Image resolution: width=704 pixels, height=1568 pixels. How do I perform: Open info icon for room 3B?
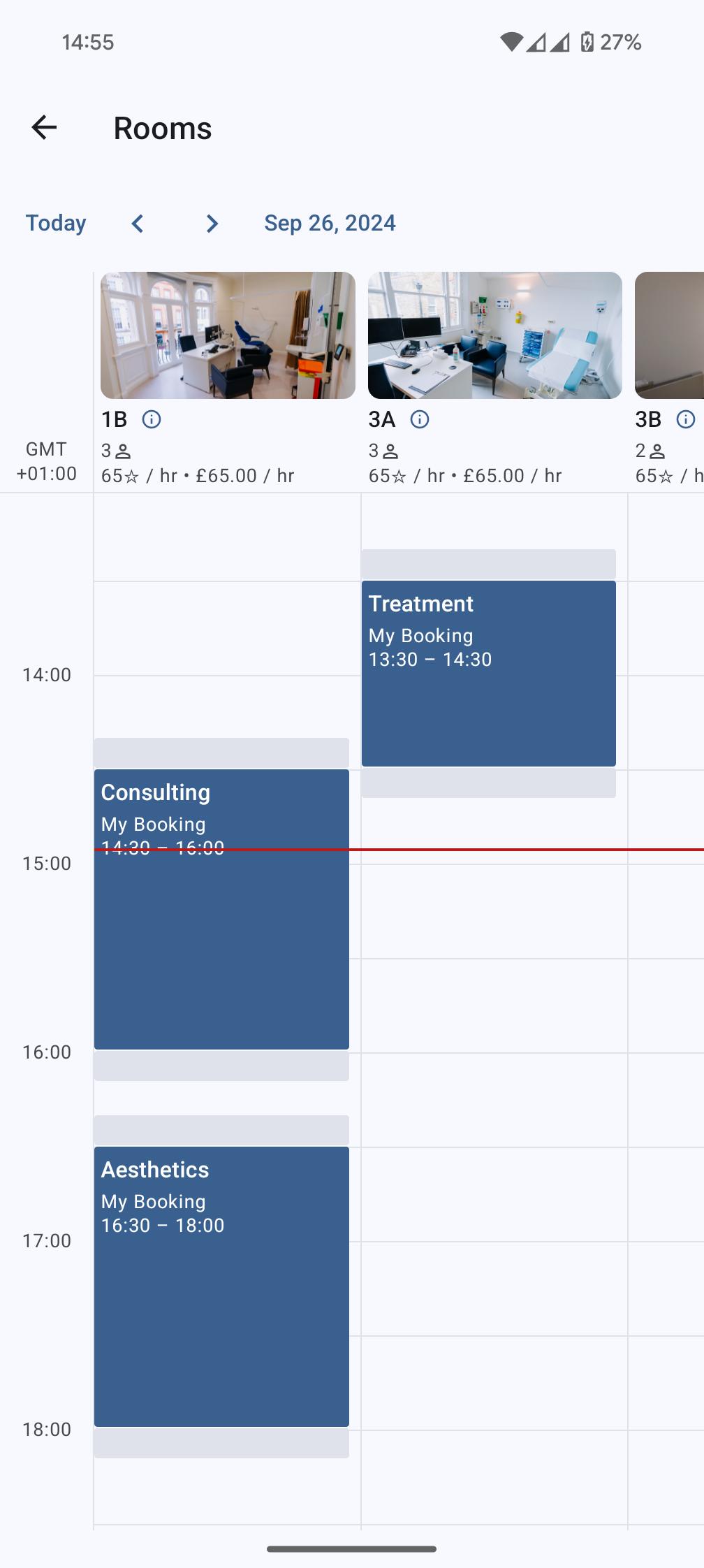tap(686, 419)
